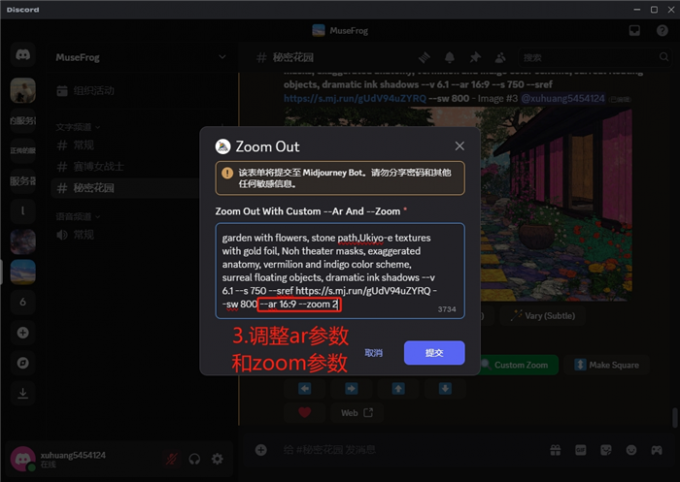Expand MuseFrog server dropdown menu
This screenshot has width=680, height=482.
click(222, 57)
